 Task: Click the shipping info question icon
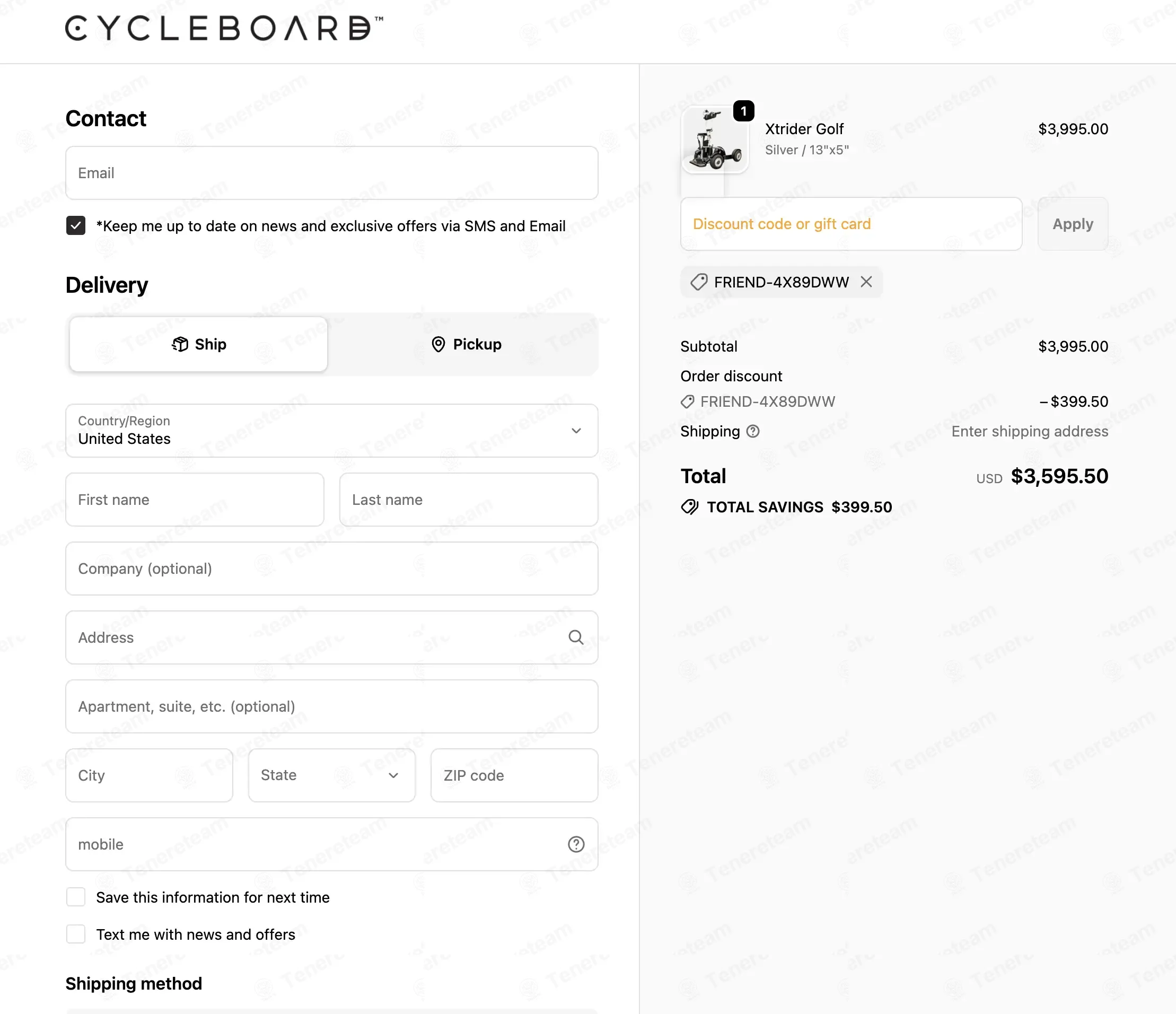pyautogui.click(x=752, y=432)
